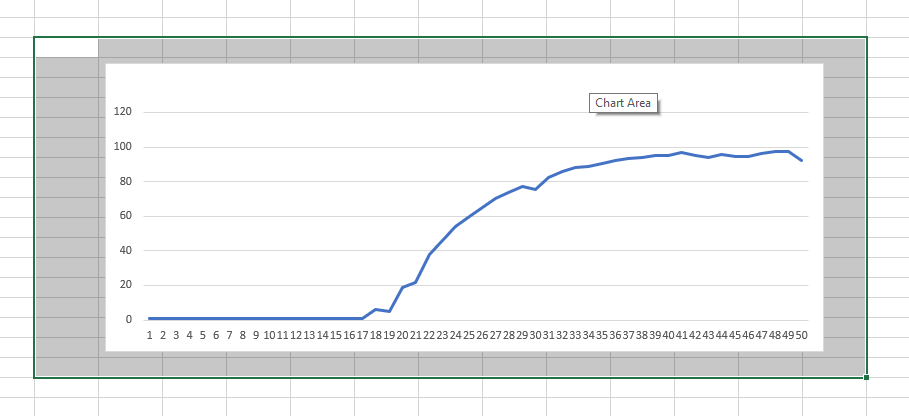The image size is (909, 416).
Task: Click the horizontal axis label "50"
Action: point(802,336)
